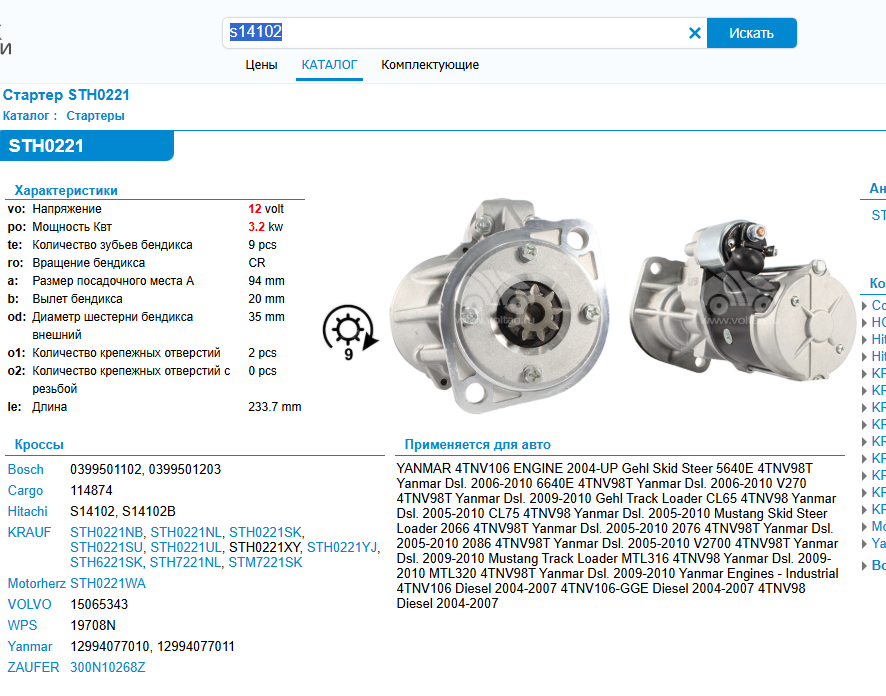Open the VOLVO brand link
This screenshot has height=696, width=886.
point(29,604)
